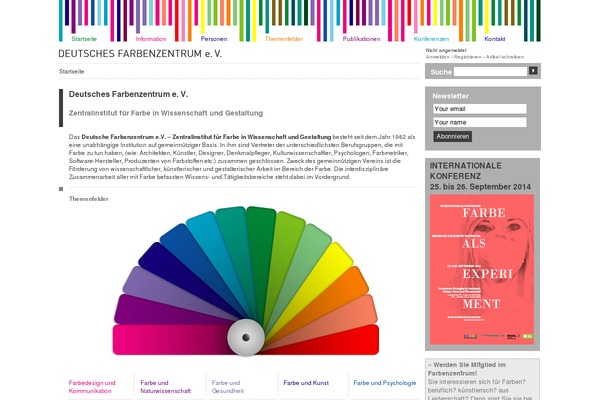This screenshot has width=600, height=400.
Task: Focus the Suche search field
Action: [x=490, y=71]
